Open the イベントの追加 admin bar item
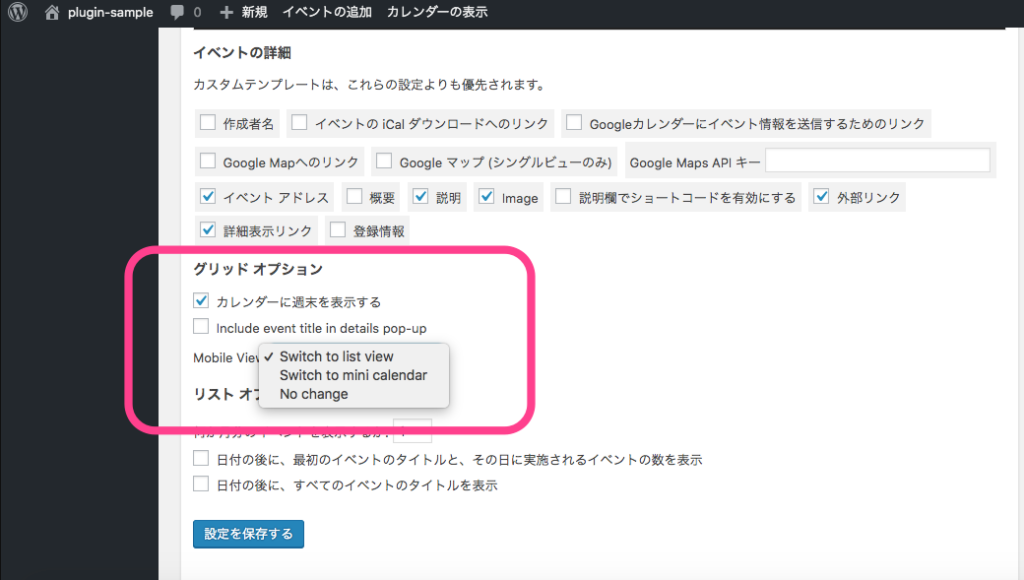This screenshot has width=1024, height=580. (327, 13)
